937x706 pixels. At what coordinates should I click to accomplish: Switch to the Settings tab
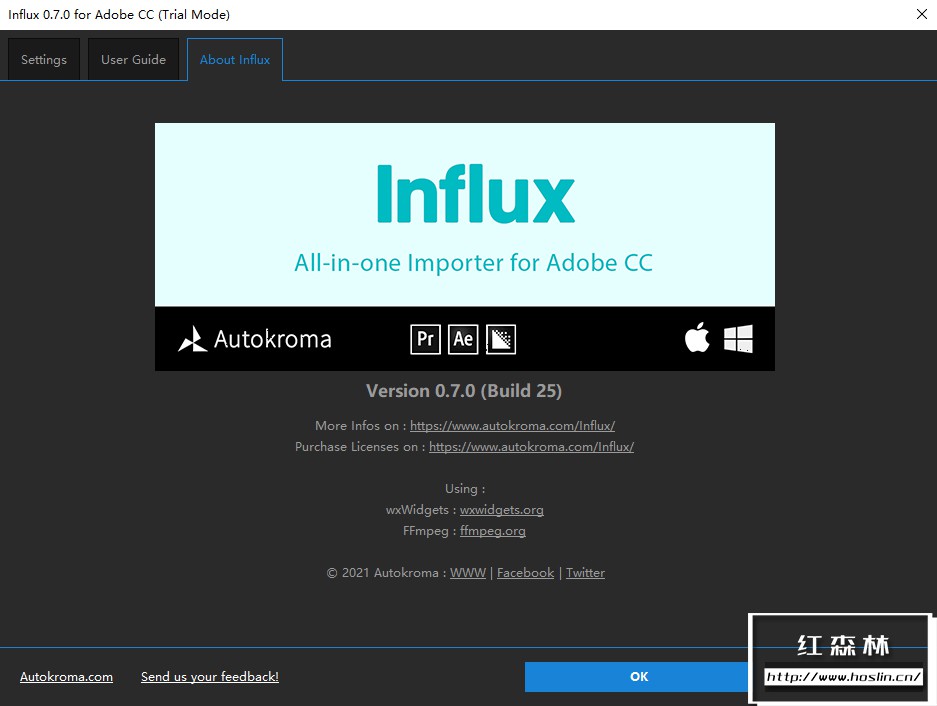click(x=44, y=59)
